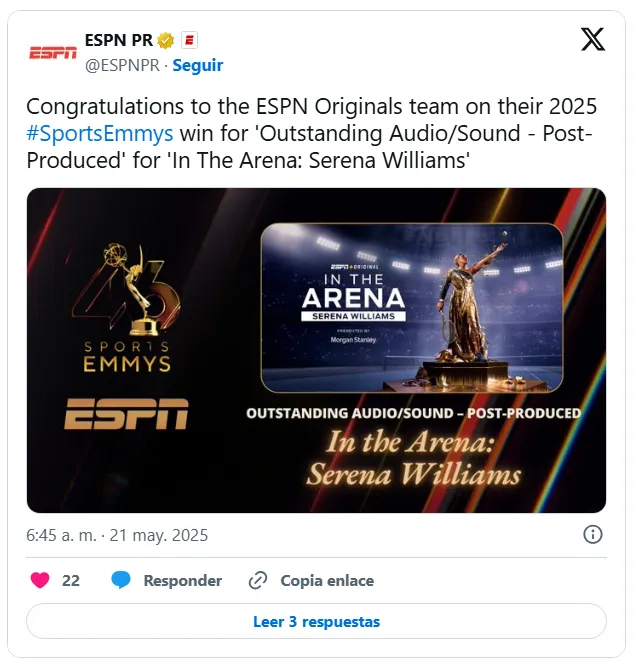Click the tweet text body

(312, 133)
